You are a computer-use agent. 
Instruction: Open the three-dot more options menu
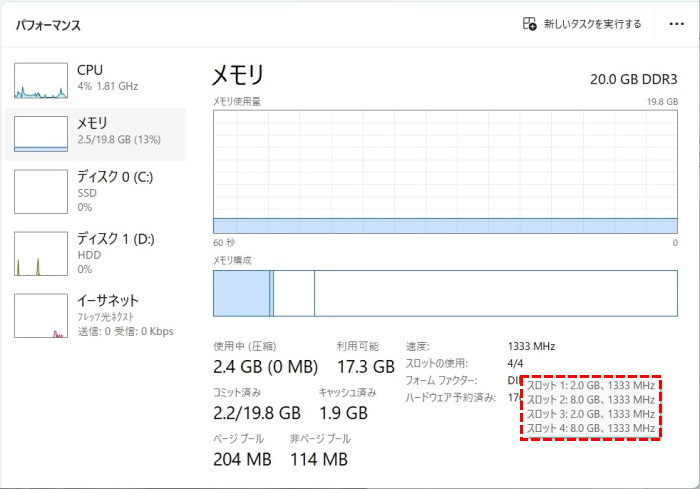coord(677,24)
